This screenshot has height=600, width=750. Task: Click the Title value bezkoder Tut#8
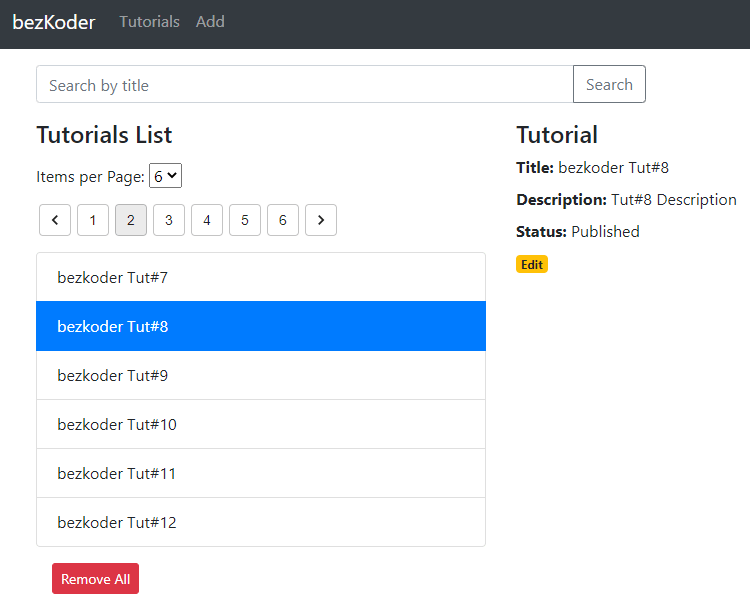(x=613, y=168)
